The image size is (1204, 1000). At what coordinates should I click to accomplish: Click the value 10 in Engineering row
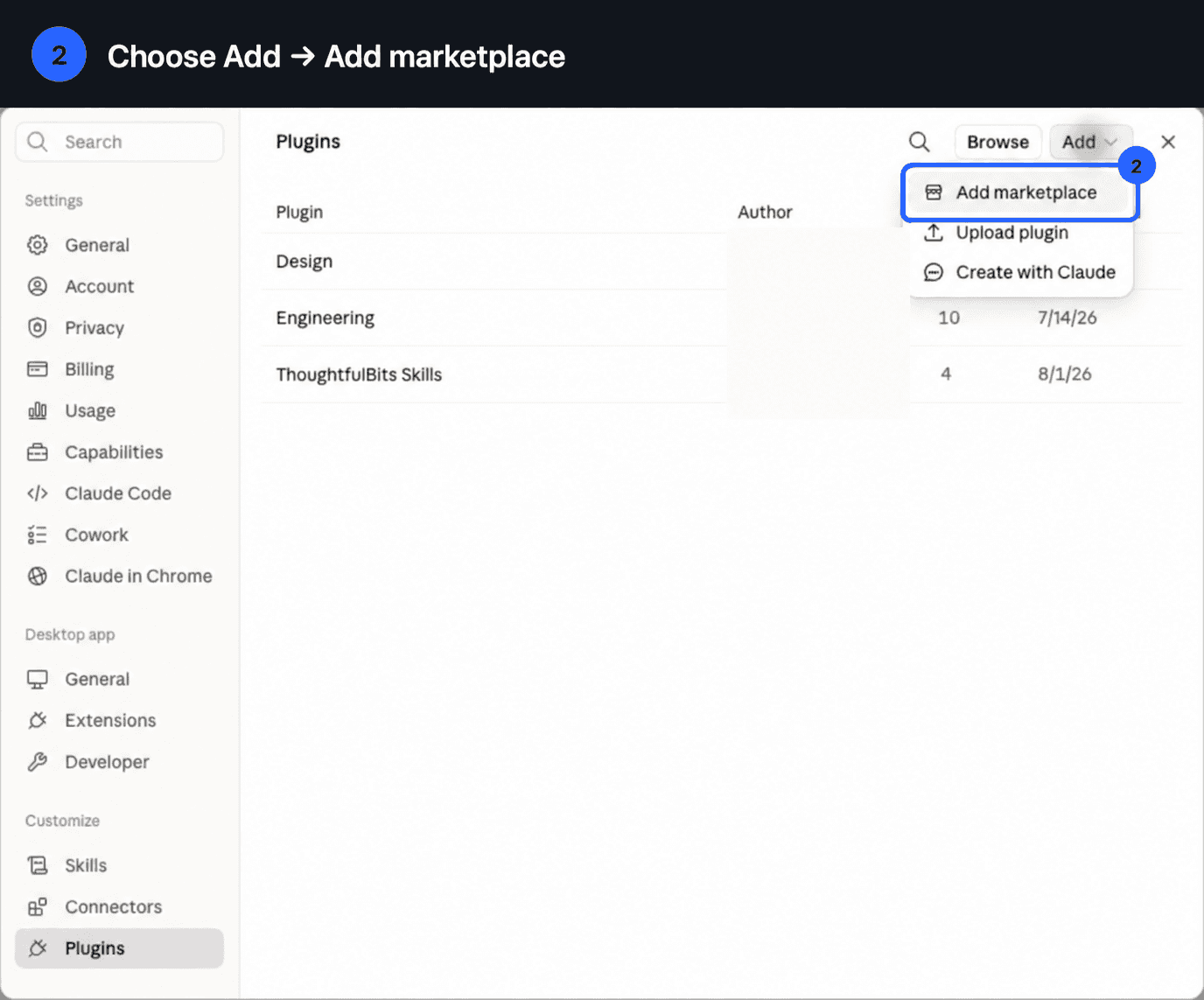click(x=948, y=318)
